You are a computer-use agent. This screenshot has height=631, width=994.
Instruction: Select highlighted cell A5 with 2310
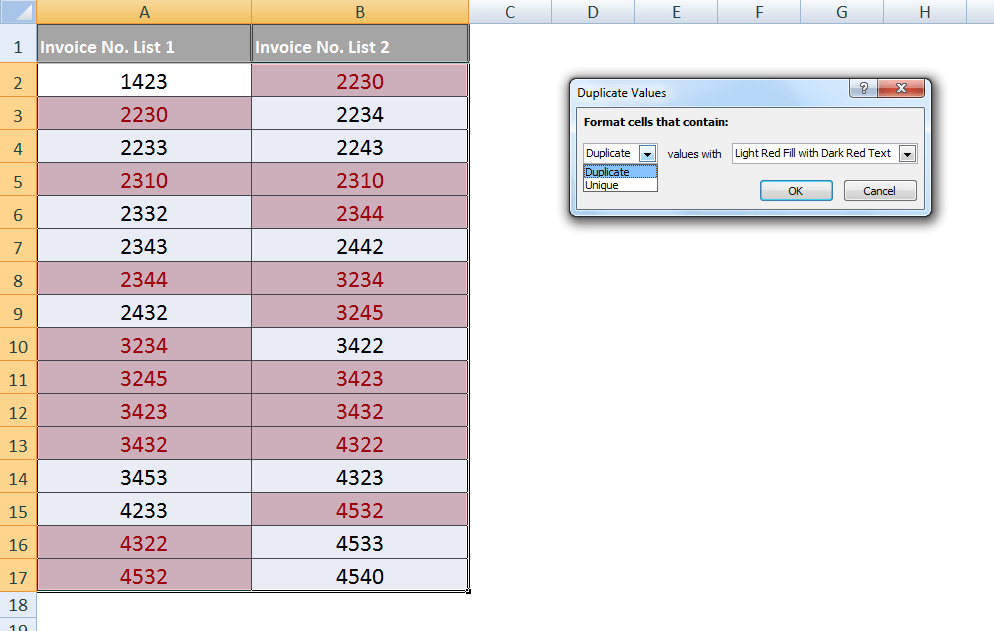pos(145,179)
